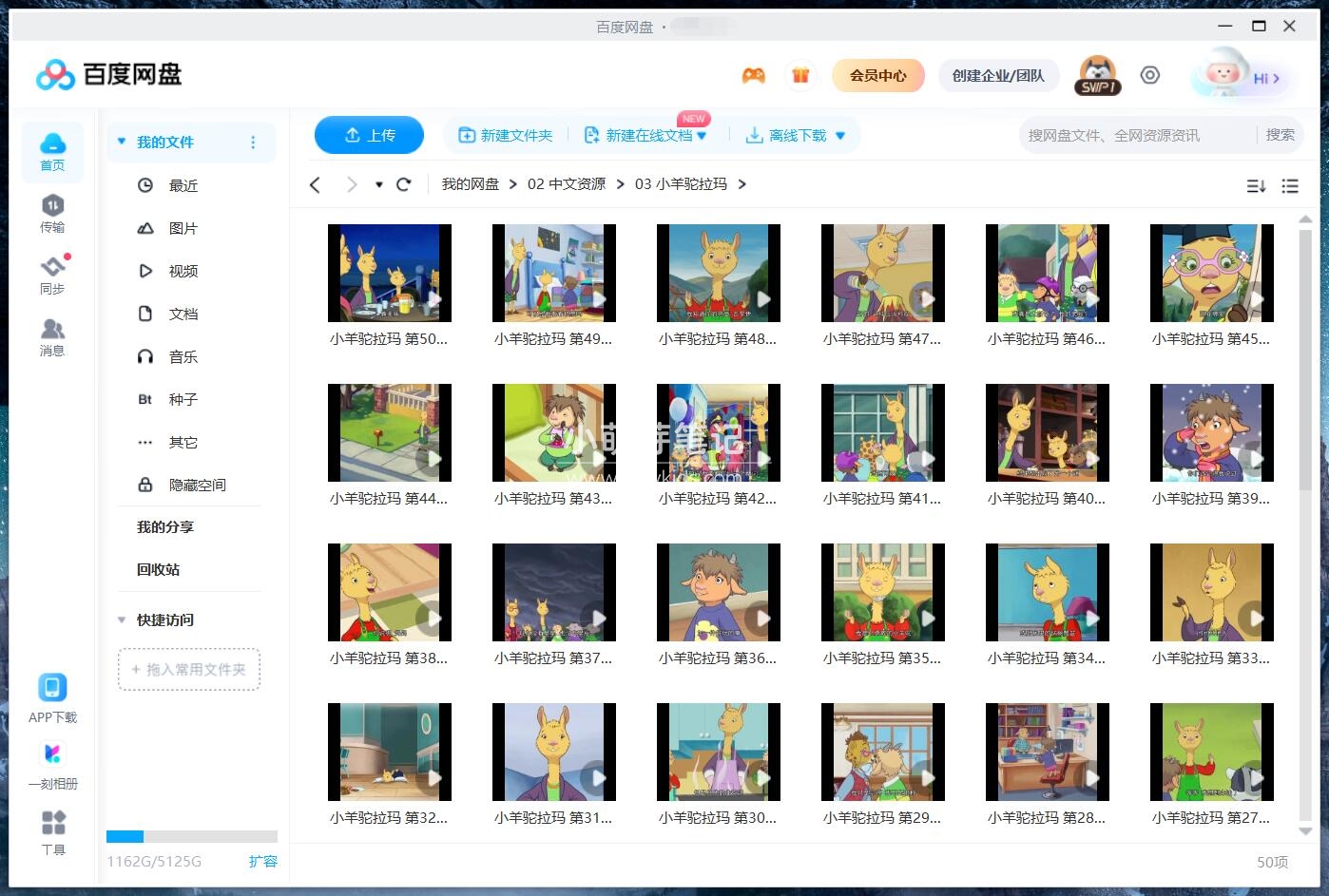Expand the 新建在线文档 dropdown arrow
Image resolution: width=1329 pixels, height=896 pixels.
[x=702, y=135]
